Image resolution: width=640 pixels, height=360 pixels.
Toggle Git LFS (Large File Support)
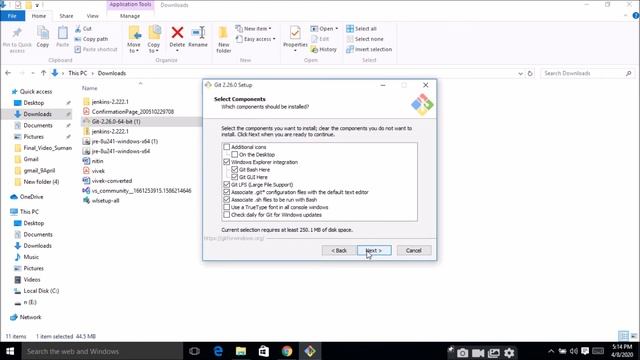(227, 184)
